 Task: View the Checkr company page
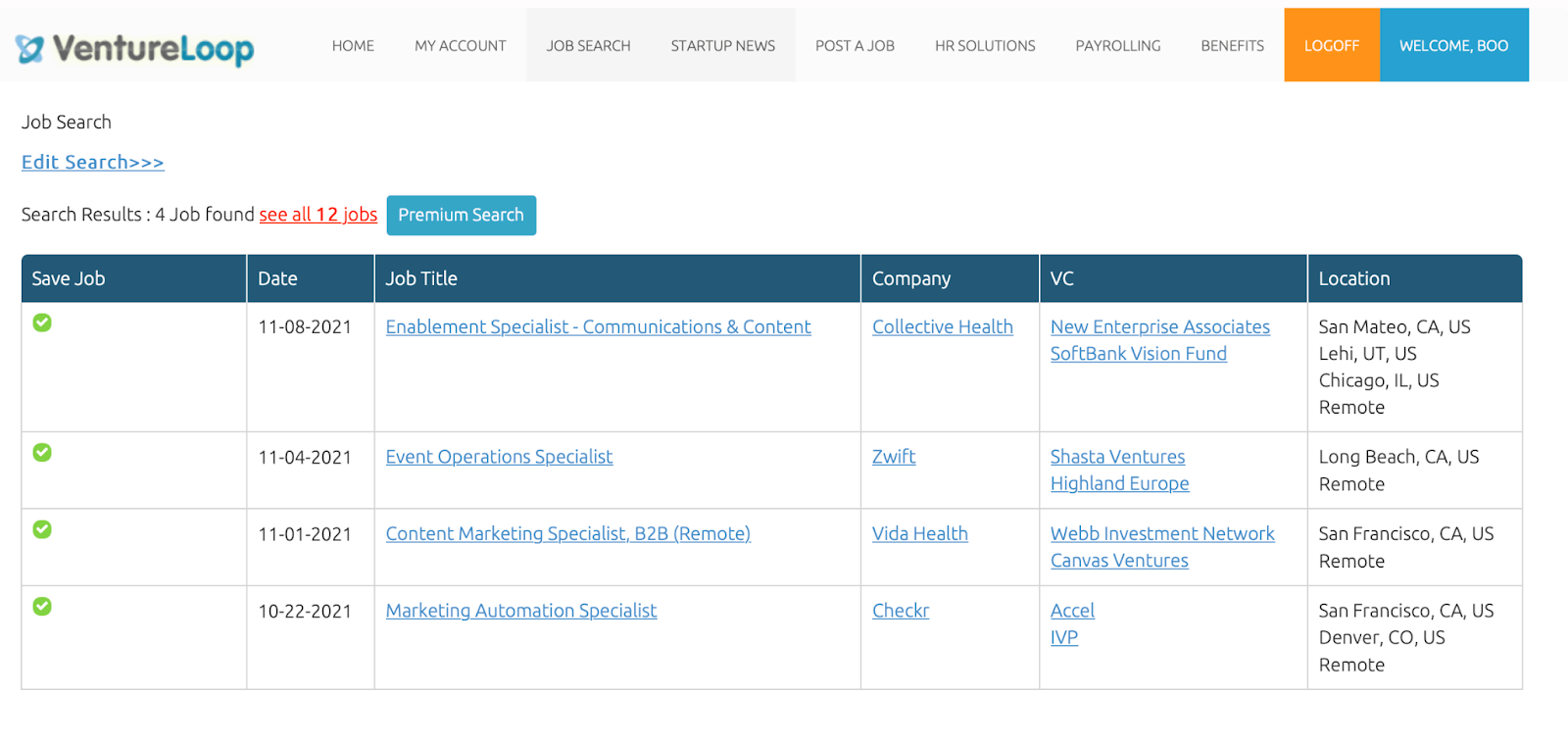[x=901, y=611]
